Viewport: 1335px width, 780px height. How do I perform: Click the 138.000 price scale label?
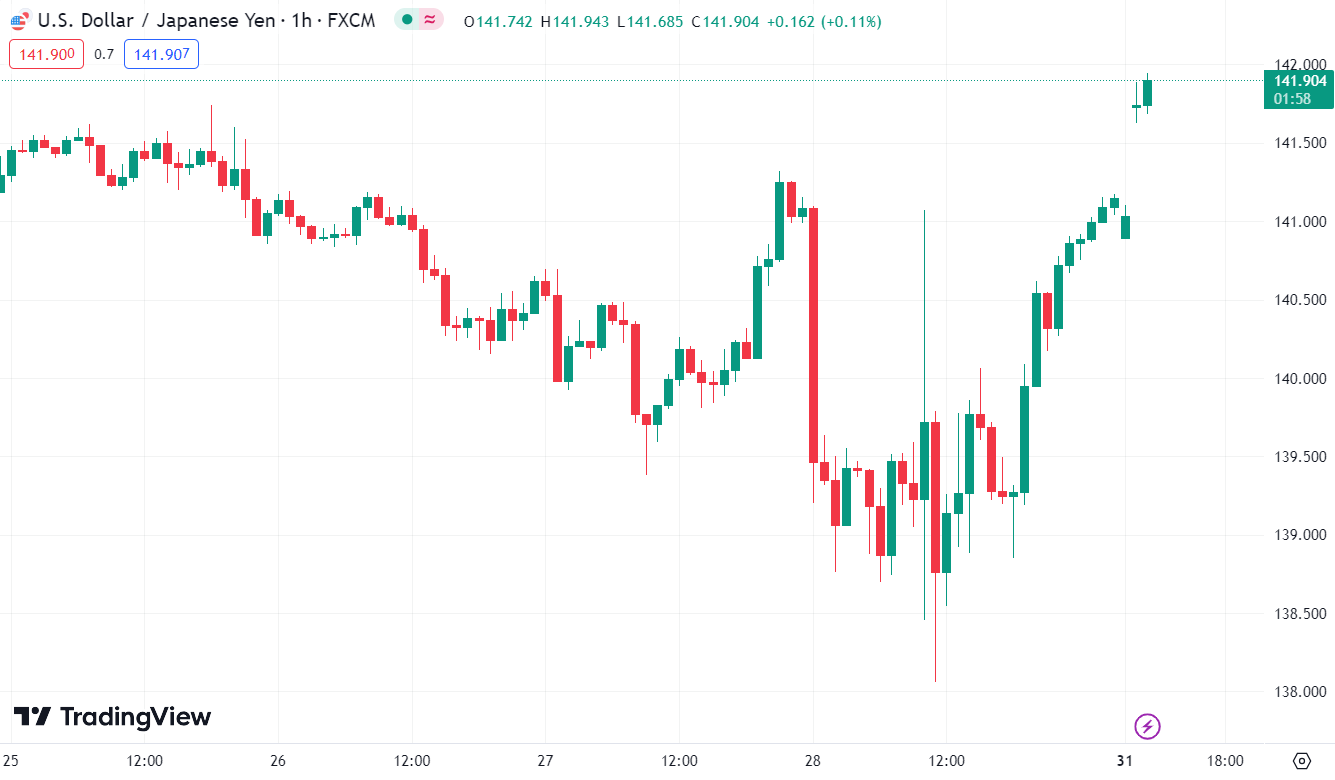click(x=1298, y=691)
